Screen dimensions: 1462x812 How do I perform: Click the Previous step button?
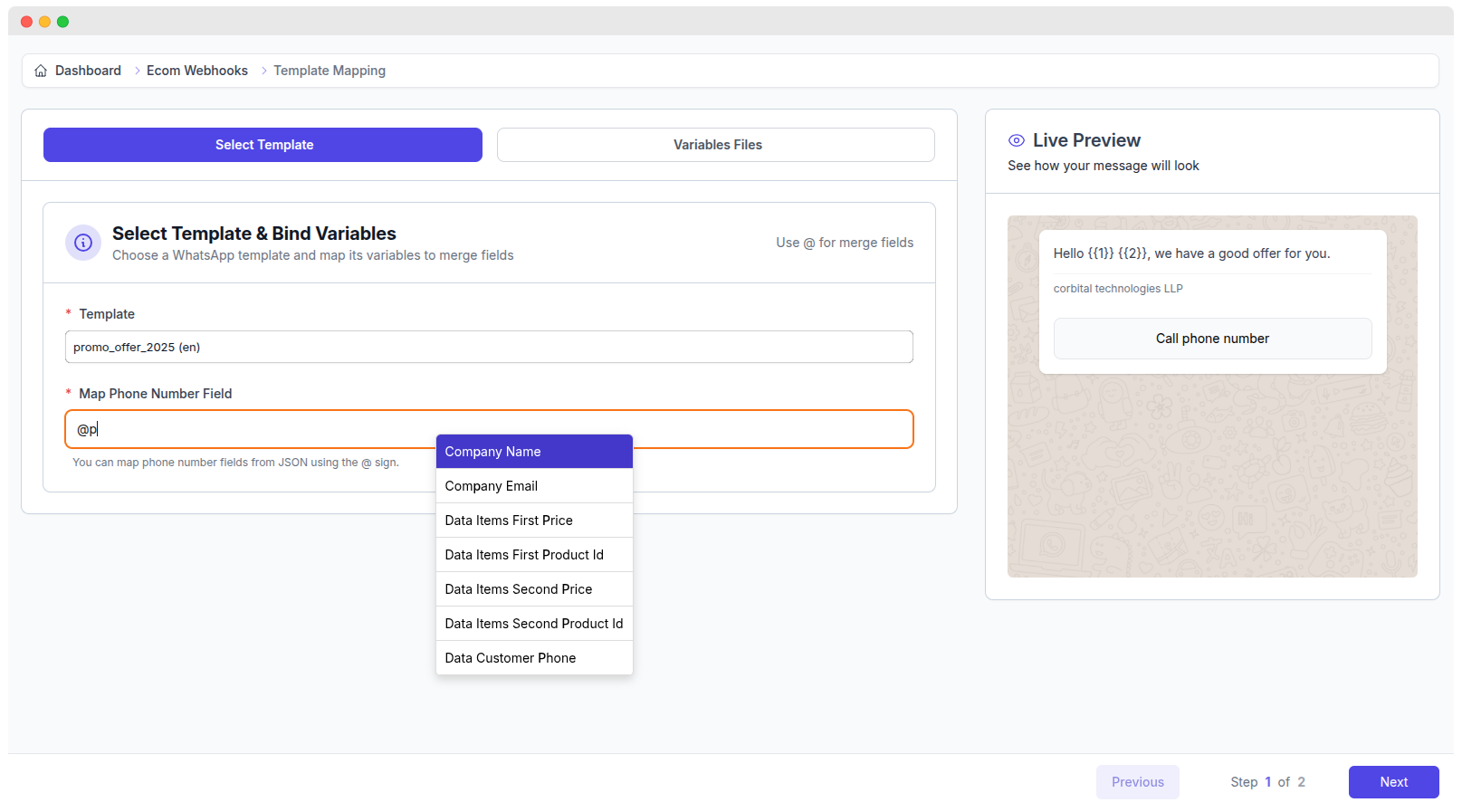coord(1137,782)
